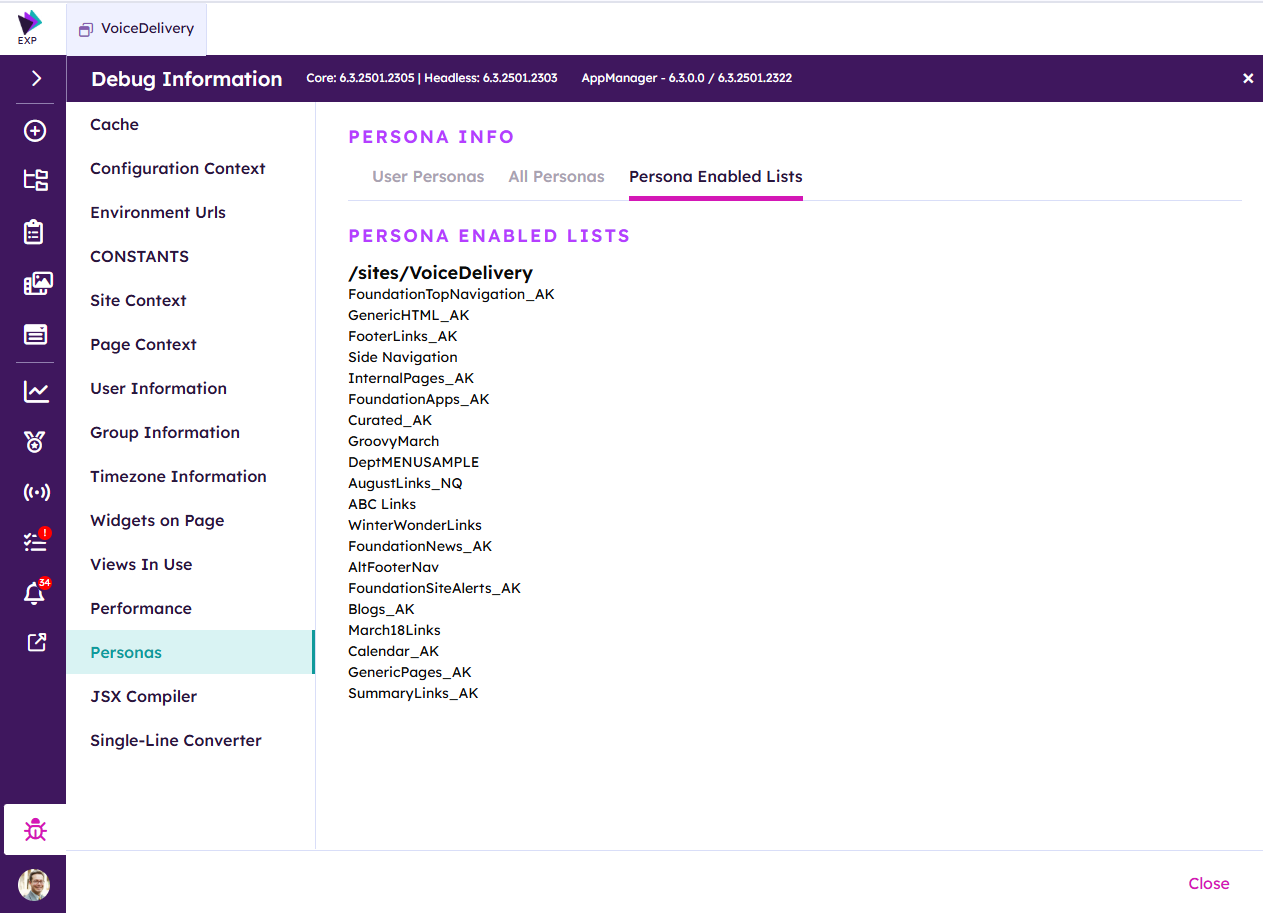Screen dimensions: 1263x913
Task: Close Debug Information panel with X
Action: [x=1247, y=78]
